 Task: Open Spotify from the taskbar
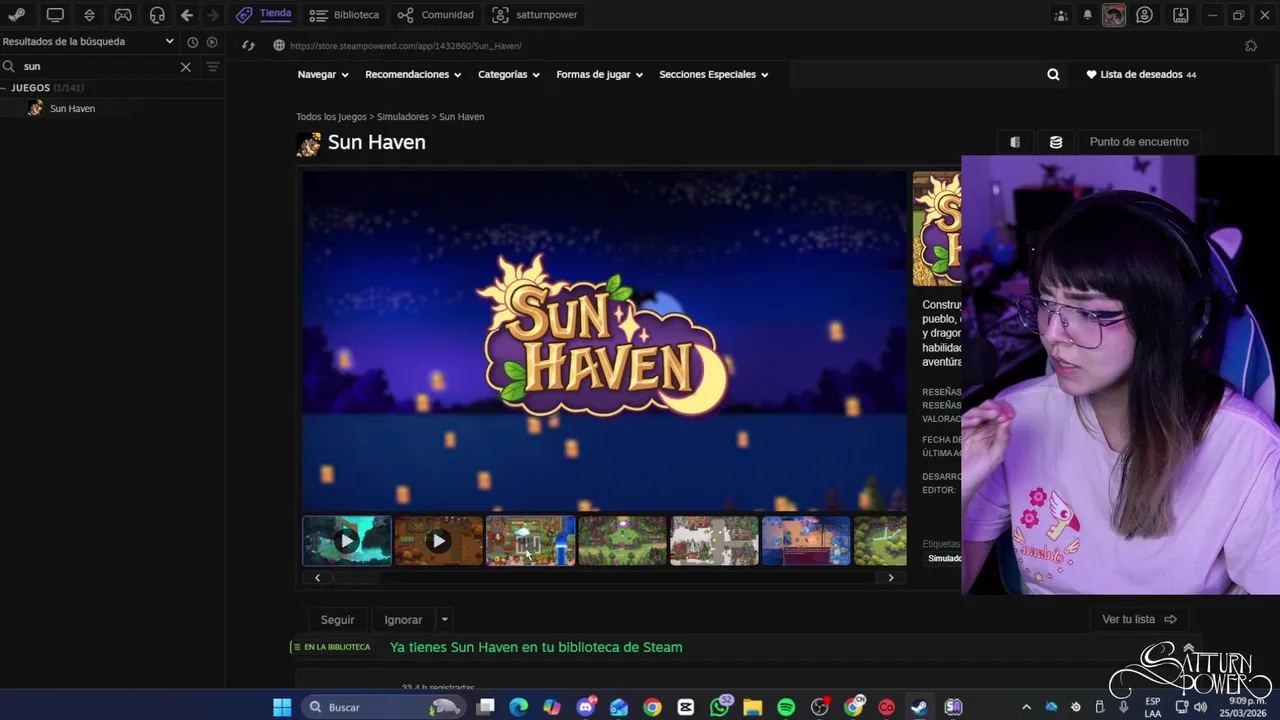point(786,707)
